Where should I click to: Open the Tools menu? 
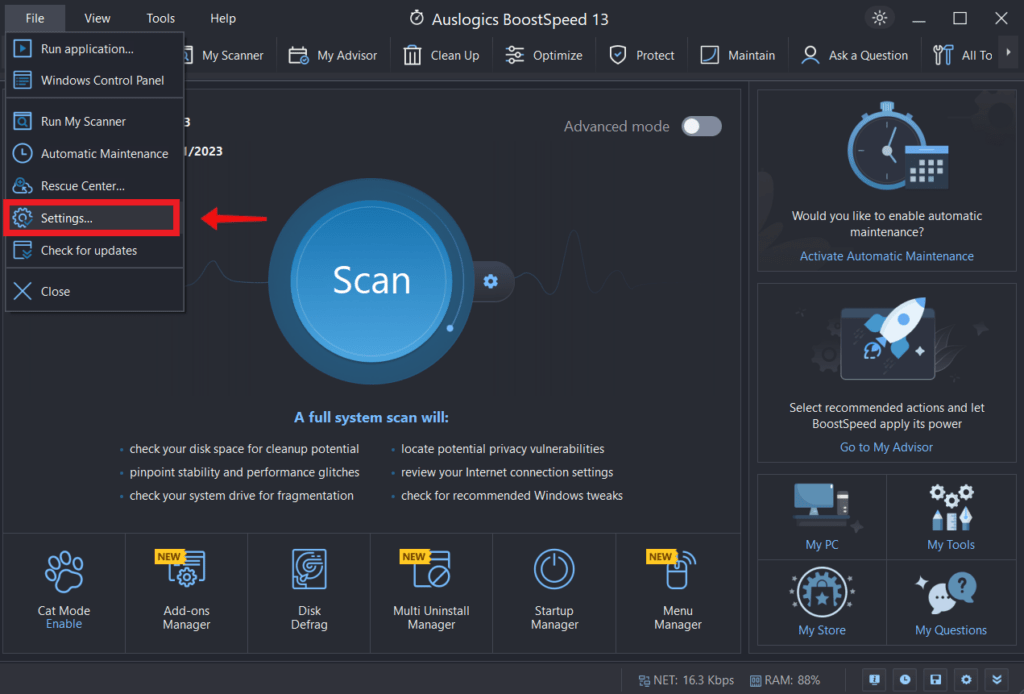tap(160, 18)
